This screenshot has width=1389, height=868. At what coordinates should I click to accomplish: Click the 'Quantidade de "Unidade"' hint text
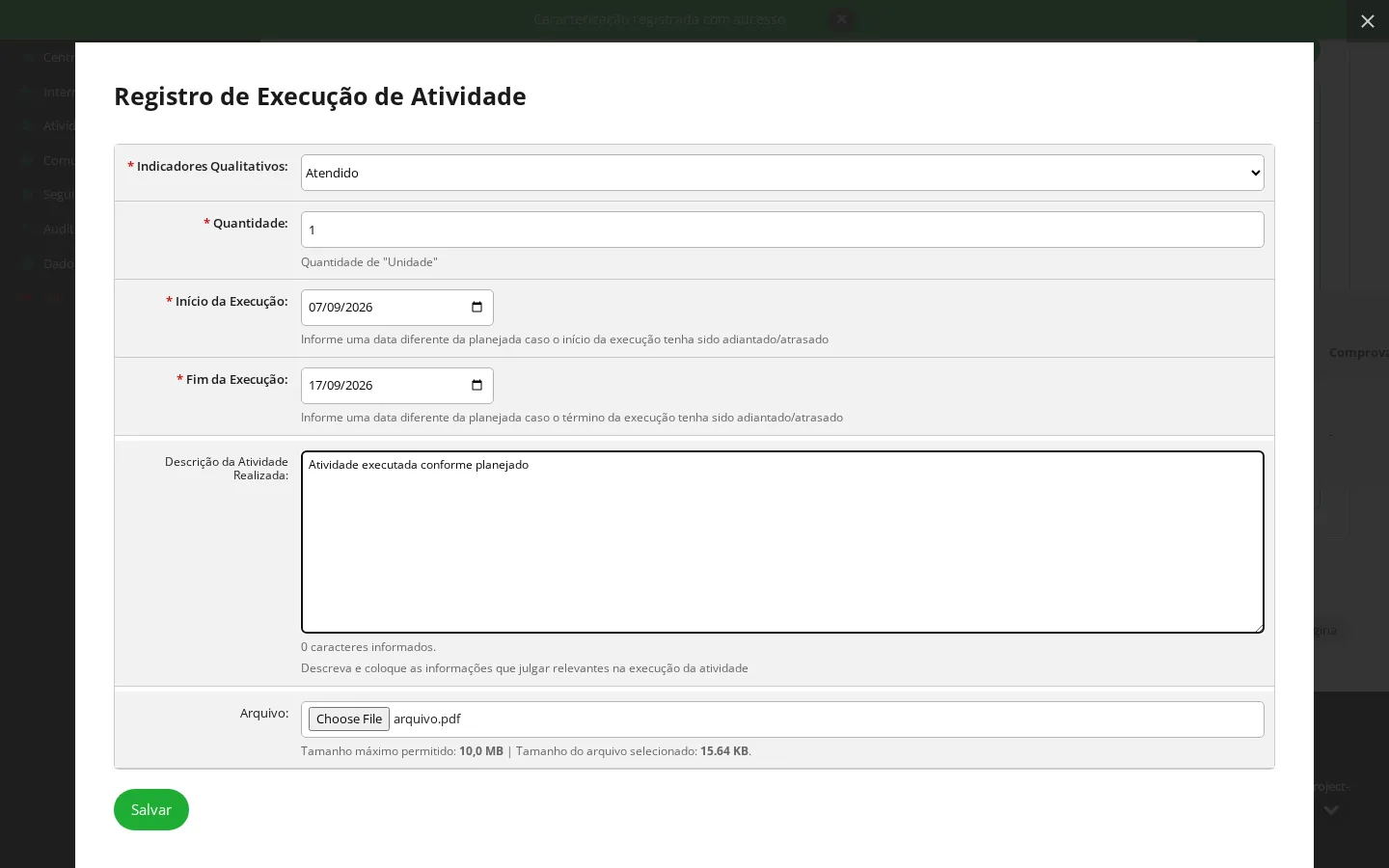pyautogui.click(x=369, y=262)
